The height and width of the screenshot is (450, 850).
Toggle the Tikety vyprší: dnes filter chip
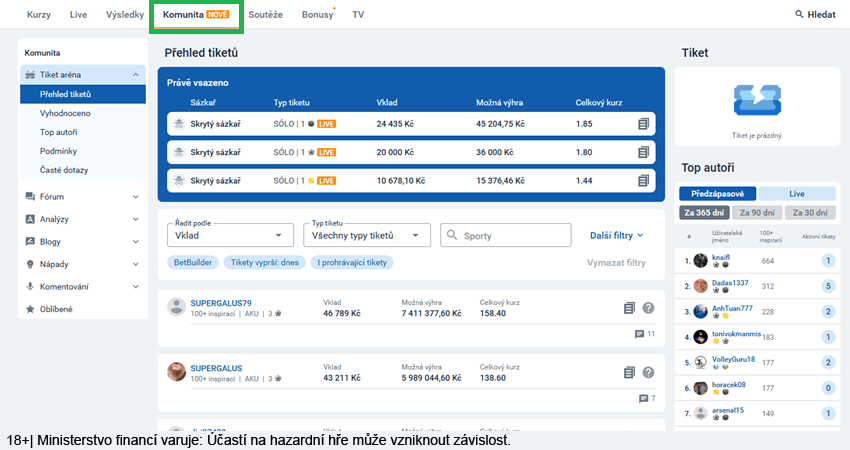[x=265, y=262]
